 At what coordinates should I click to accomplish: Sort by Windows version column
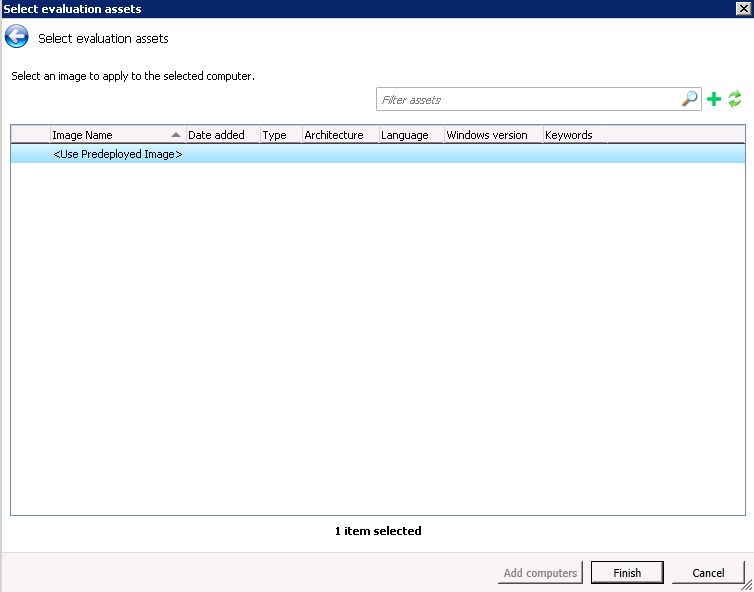coord(492,135)
